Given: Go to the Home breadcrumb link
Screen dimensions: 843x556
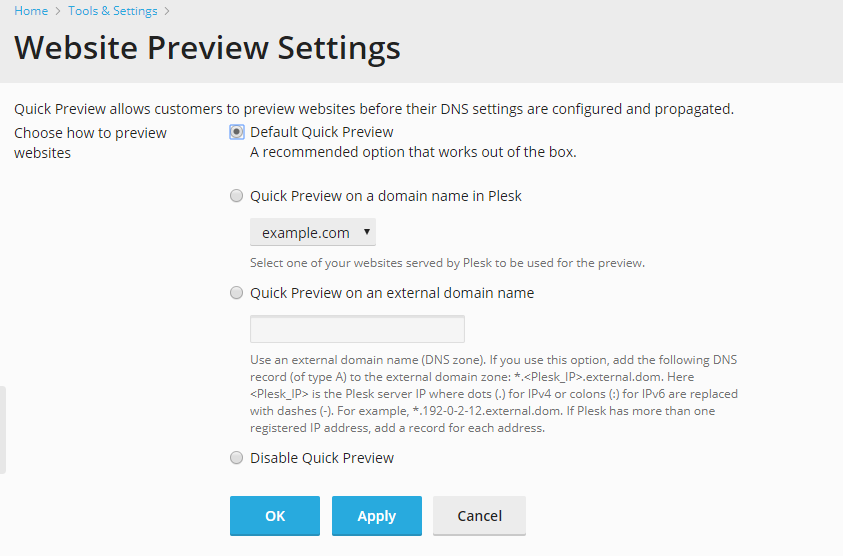Looking at the screenshot, I should [x=30, y=11].
